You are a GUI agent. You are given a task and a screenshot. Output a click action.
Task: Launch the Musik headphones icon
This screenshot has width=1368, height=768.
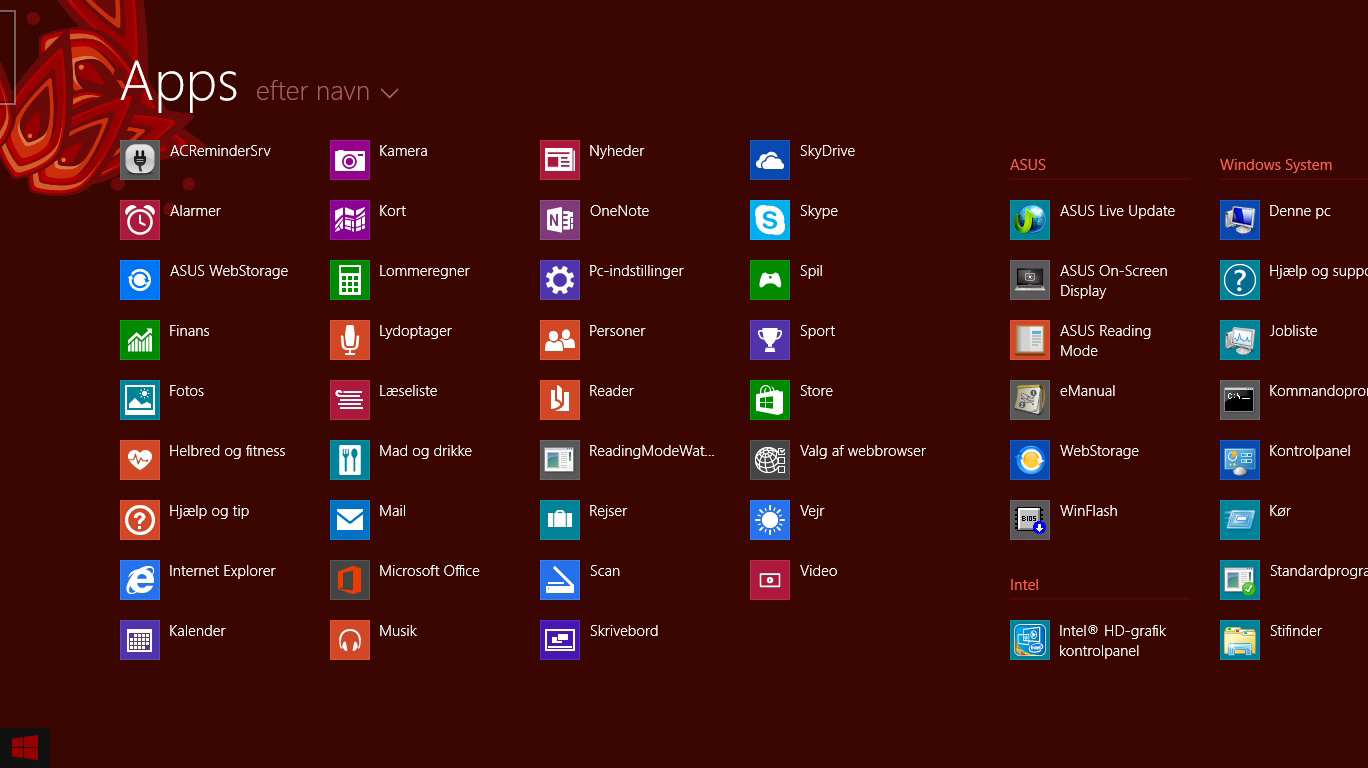[x=350, y=640]
